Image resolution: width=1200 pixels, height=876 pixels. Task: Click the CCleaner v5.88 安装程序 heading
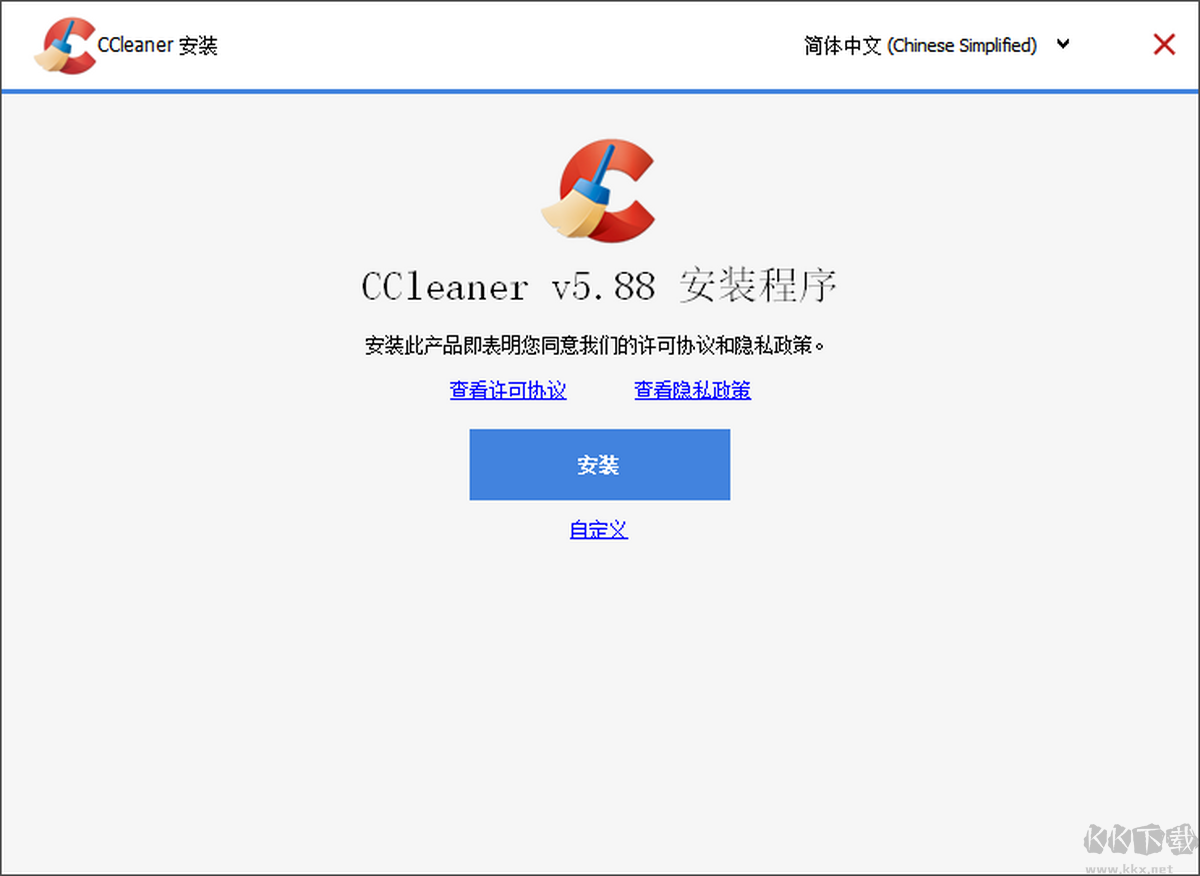click(x=599, y=287)
